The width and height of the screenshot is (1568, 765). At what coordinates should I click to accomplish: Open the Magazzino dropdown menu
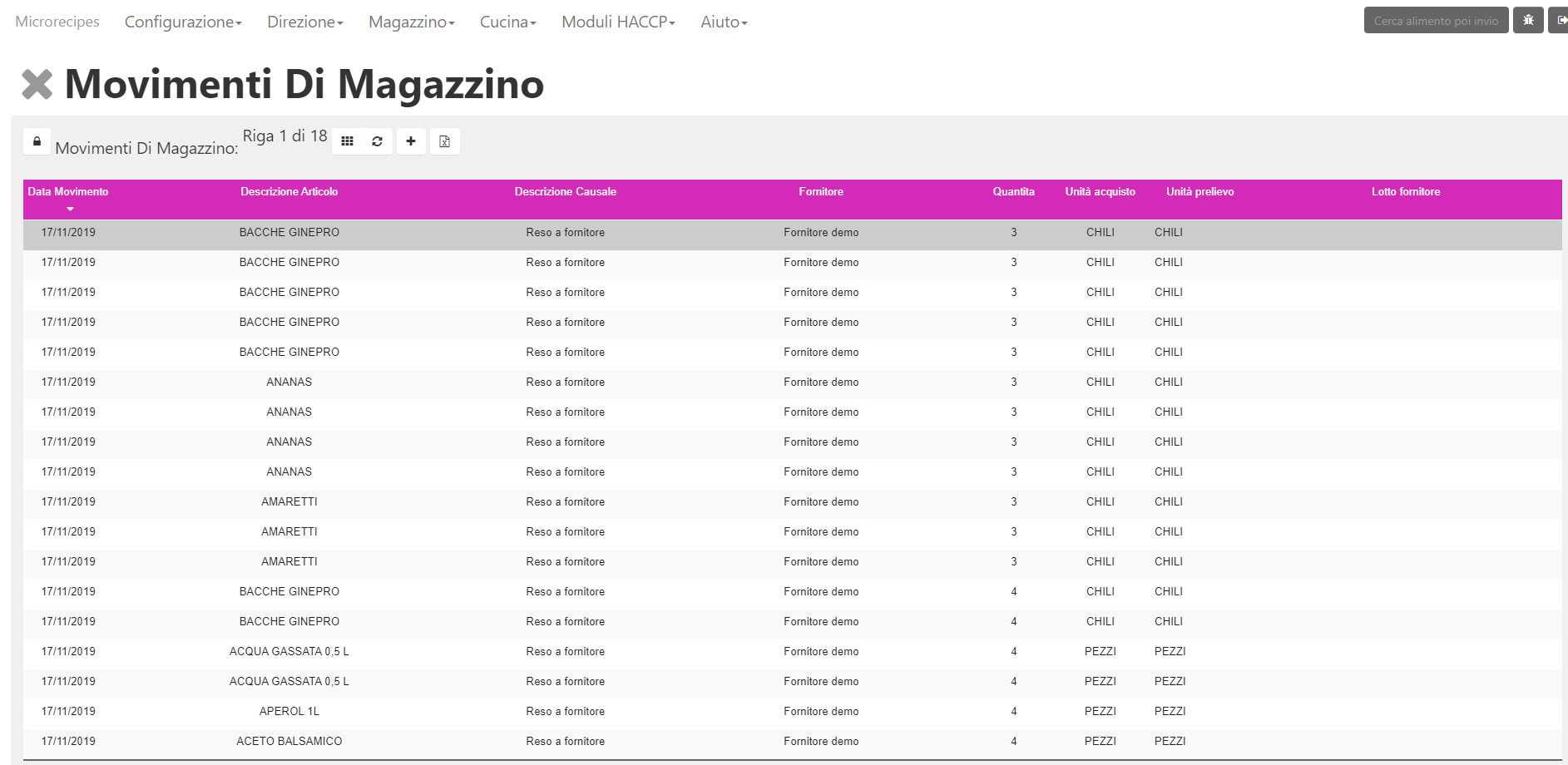click(x=412, y=22)
